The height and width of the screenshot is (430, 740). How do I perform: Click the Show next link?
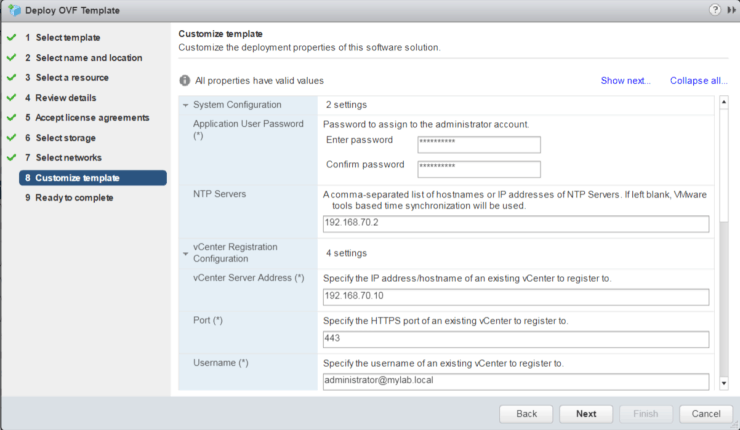pos(625,81)
